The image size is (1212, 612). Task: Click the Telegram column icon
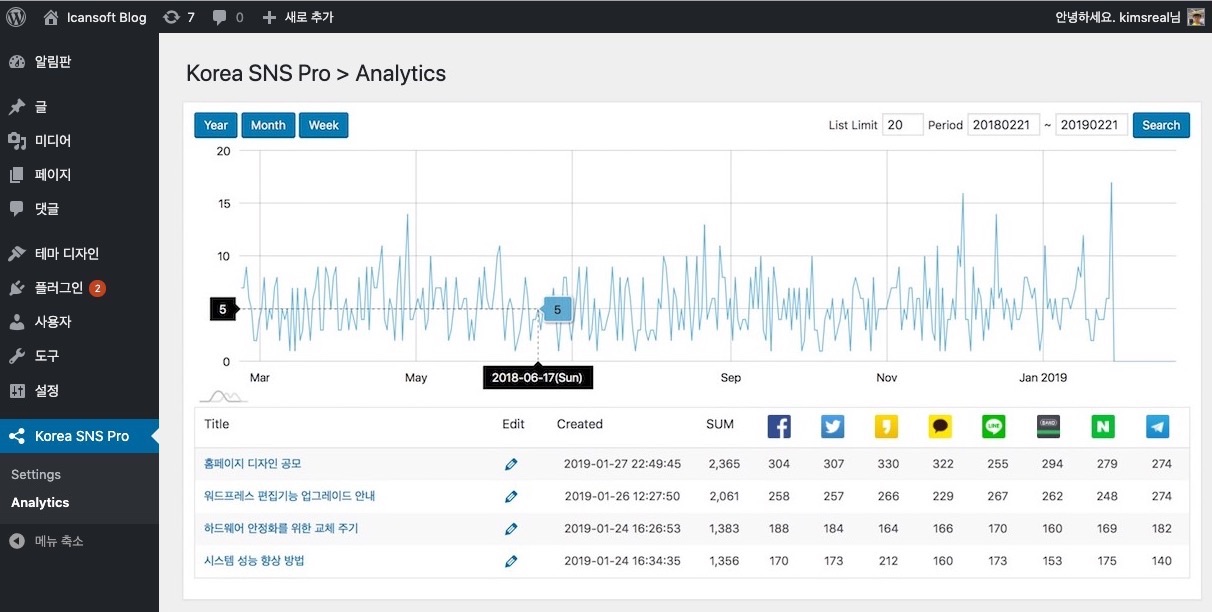click(1157, 426)
